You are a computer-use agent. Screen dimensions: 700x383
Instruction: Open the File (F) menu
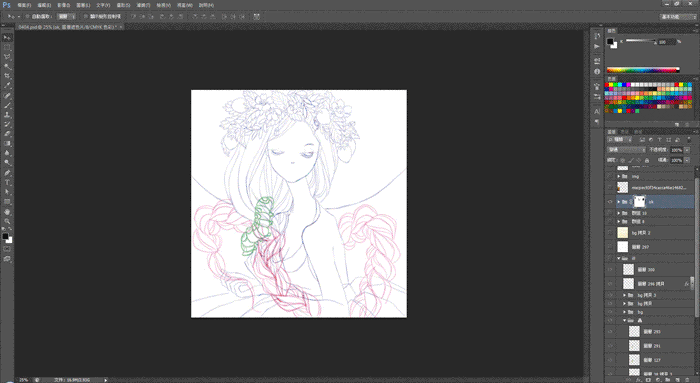(x=24, y=5)
